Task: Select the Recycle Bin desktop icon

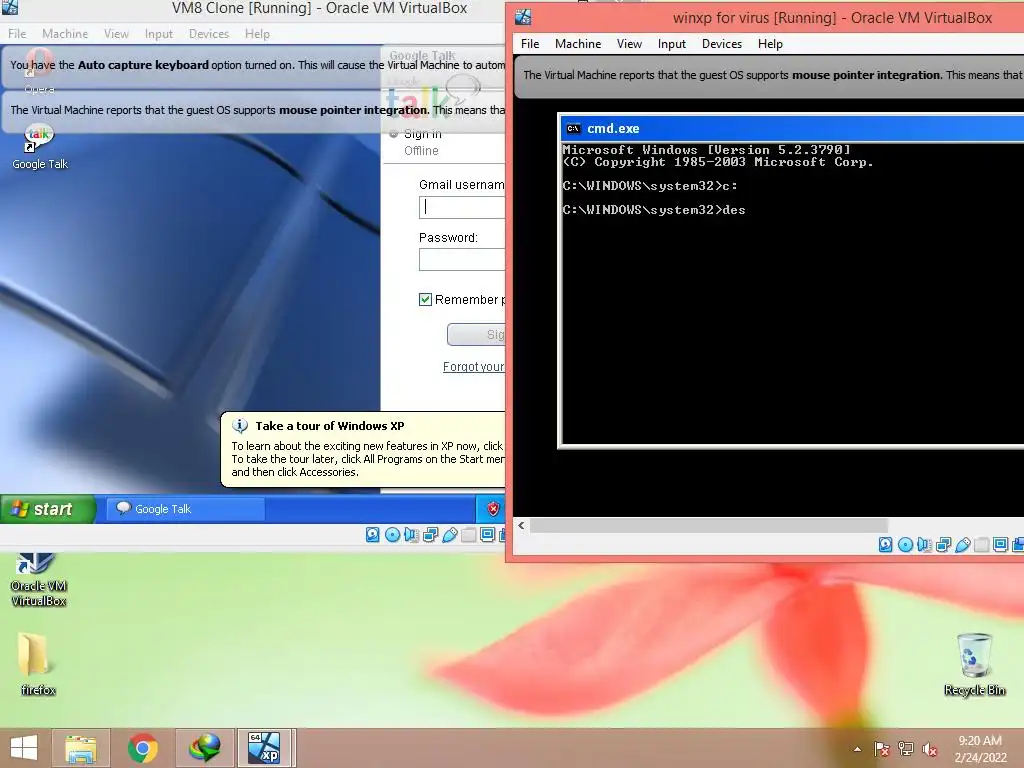Action: (x=974, y=664)
